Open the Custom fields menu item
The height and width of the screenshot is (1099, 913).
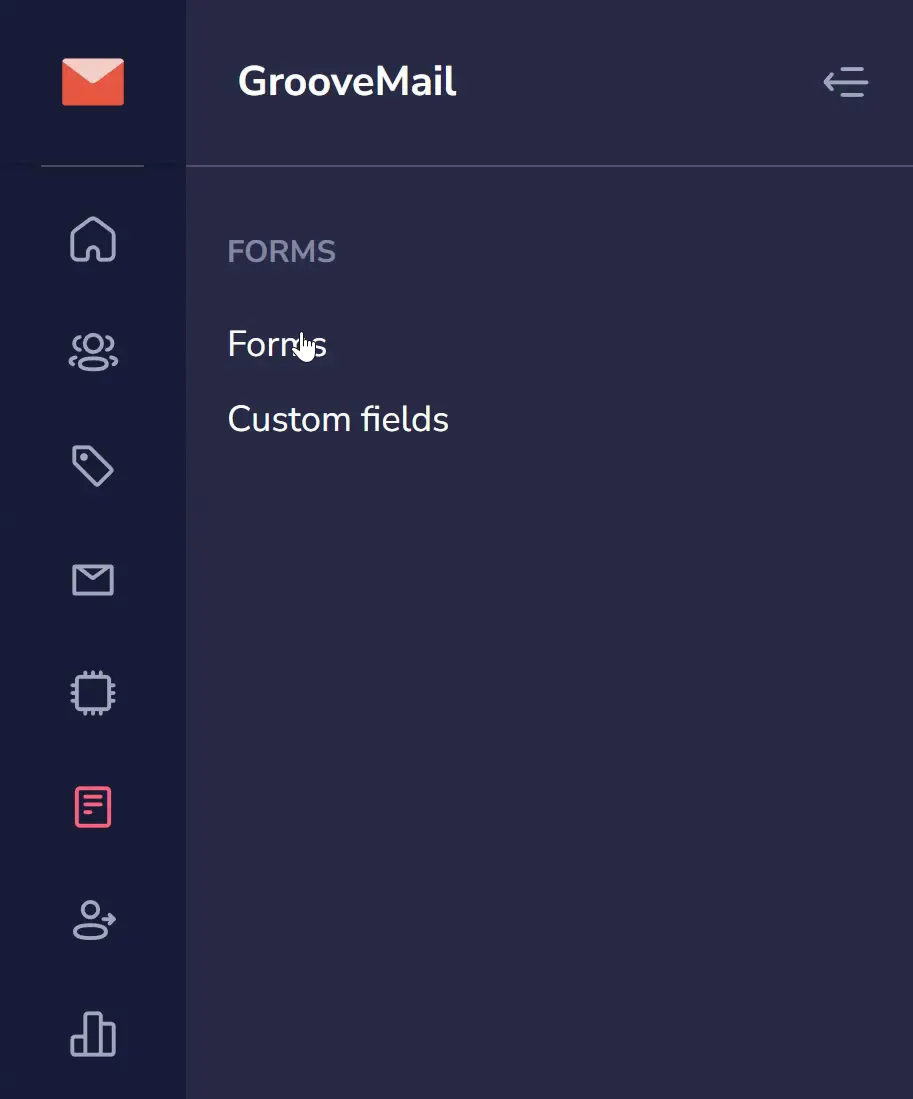tap(338, 419)
